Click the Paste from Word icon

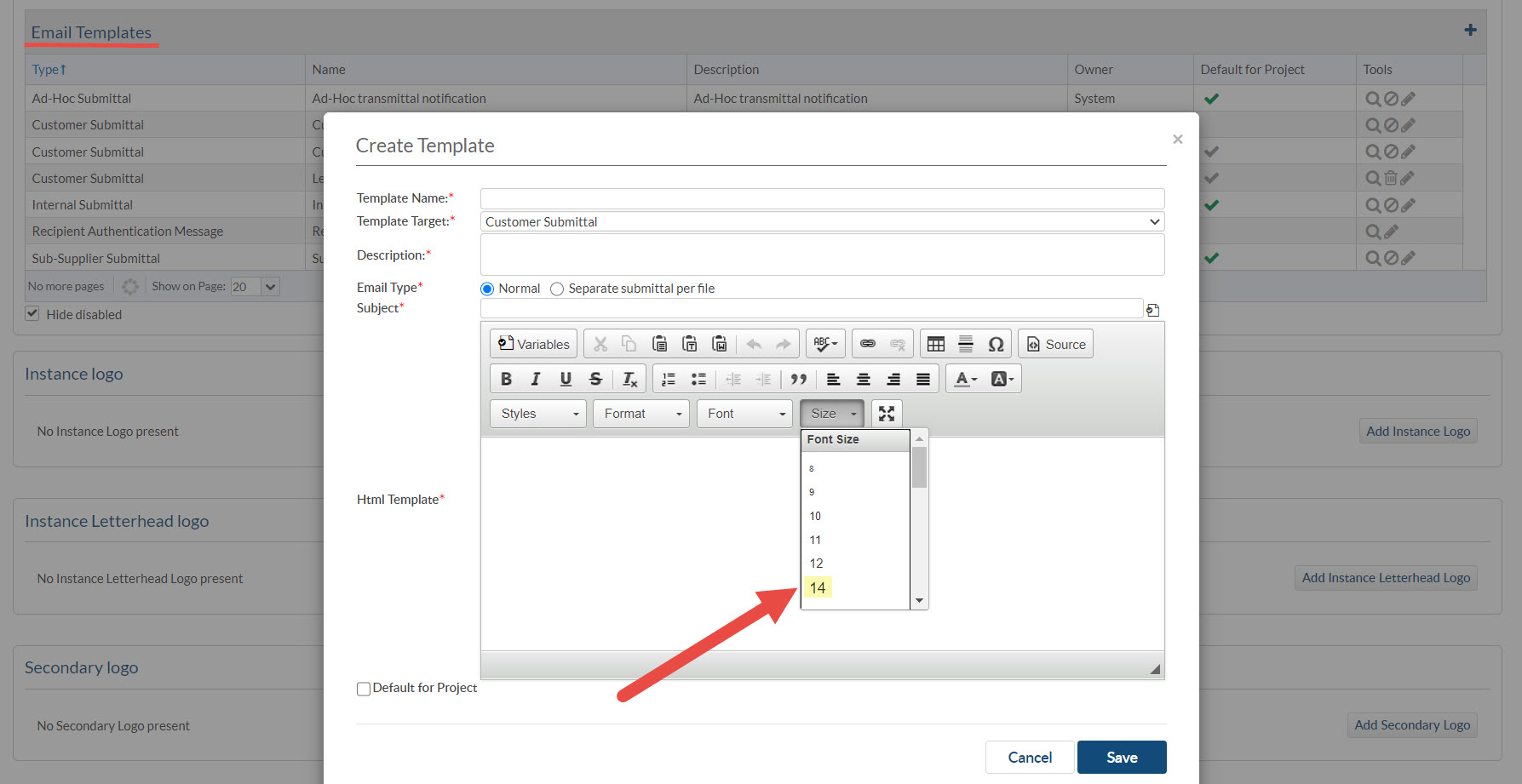pos(720,344)
